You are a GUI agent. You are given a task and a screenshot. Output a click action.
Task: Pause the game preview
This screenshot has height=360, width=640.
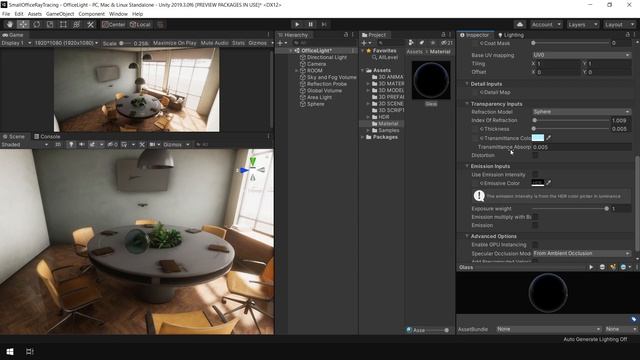pyautogui.click(x=310, y=24)
